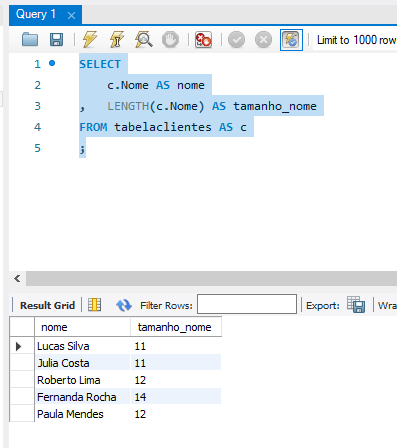Click on LENGTH function in line 3
This screenshot has width=397, height=448.
(x=128, y=106)
